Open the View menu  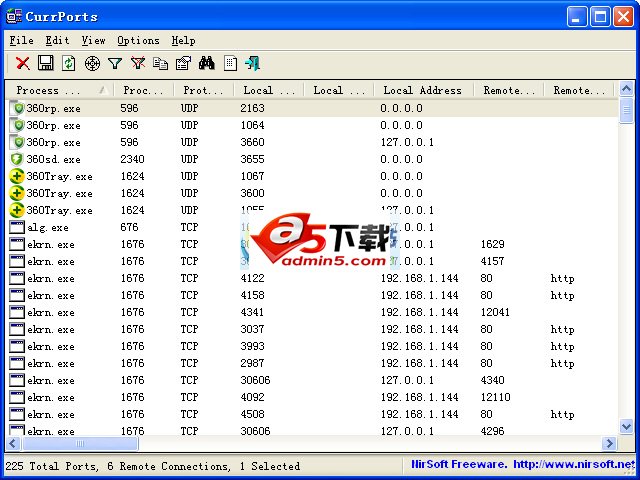pos(93,40)
